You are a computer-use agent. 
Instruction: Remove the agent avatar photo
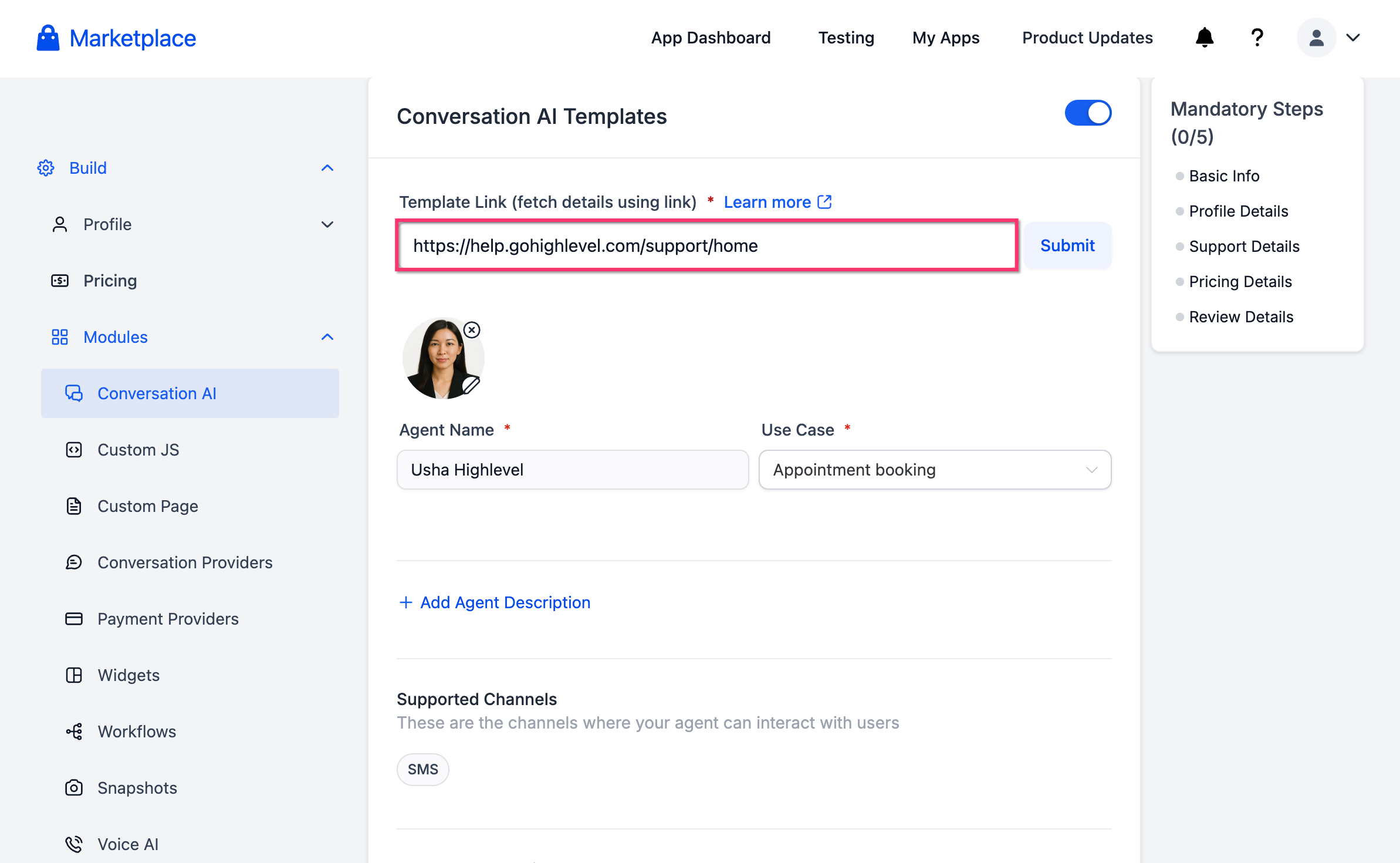click(x=472, y=330)
